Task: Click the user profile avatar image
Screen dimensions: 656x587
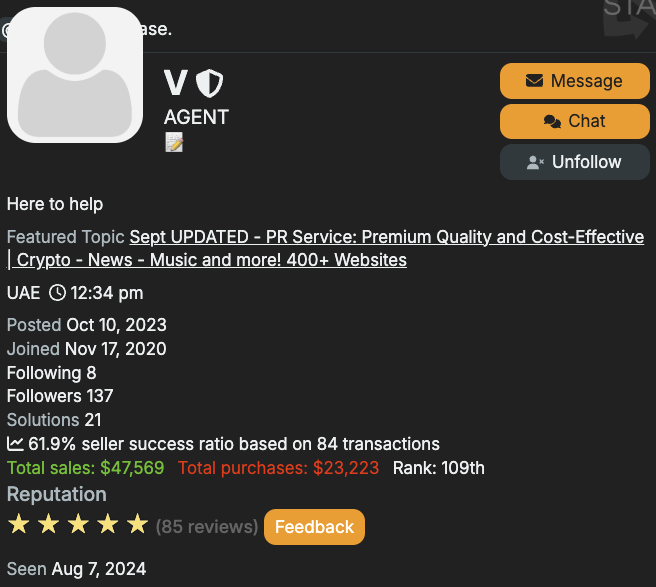Action: [75, 75]
